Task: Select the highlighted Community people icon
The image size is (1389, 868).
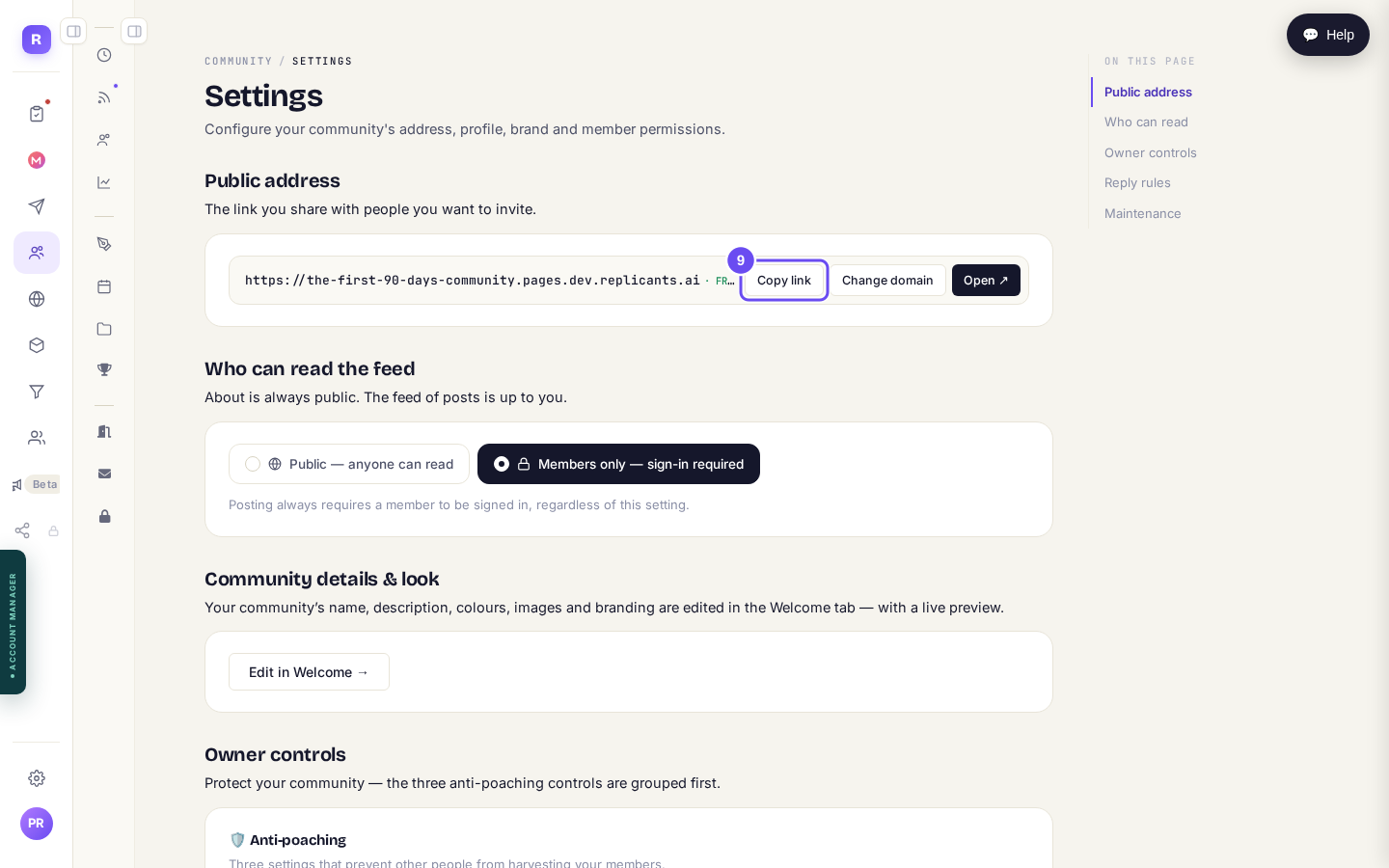Action: coord(37,253)
